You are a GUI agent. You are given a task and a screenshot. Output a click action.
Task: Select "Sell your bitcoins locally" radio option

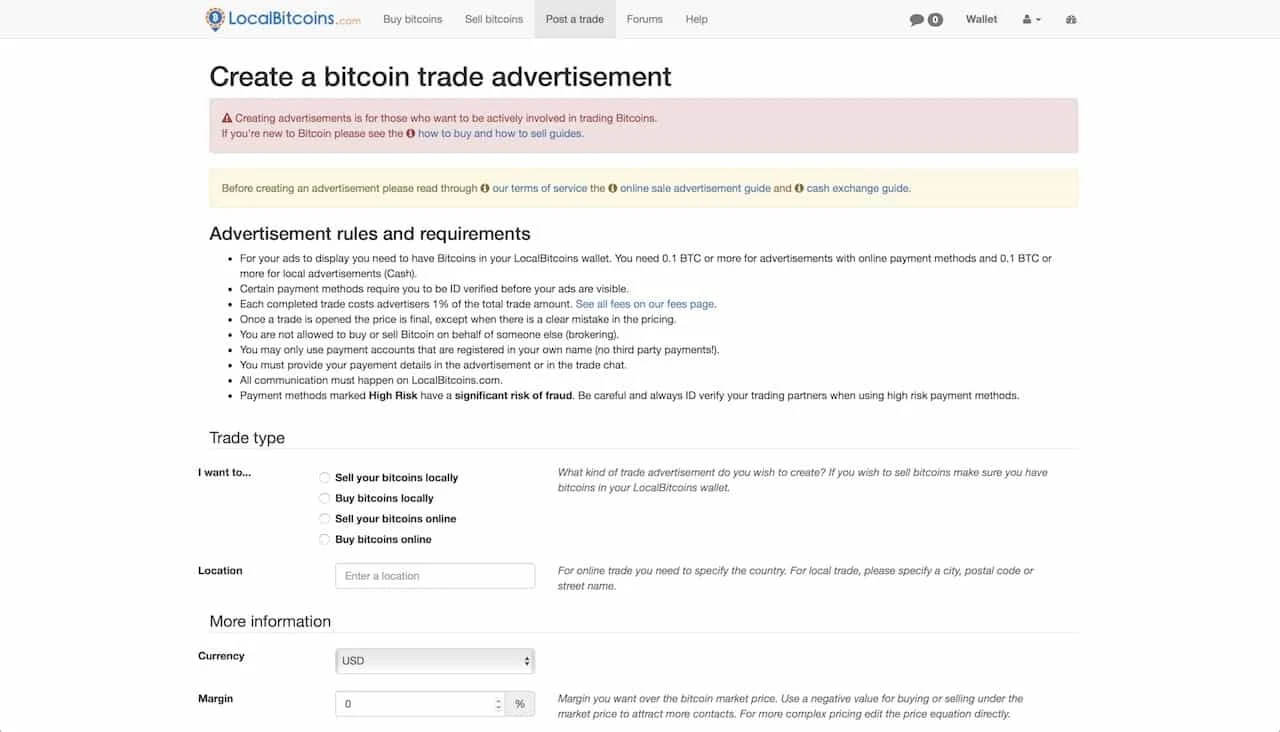tap(324, 478)
